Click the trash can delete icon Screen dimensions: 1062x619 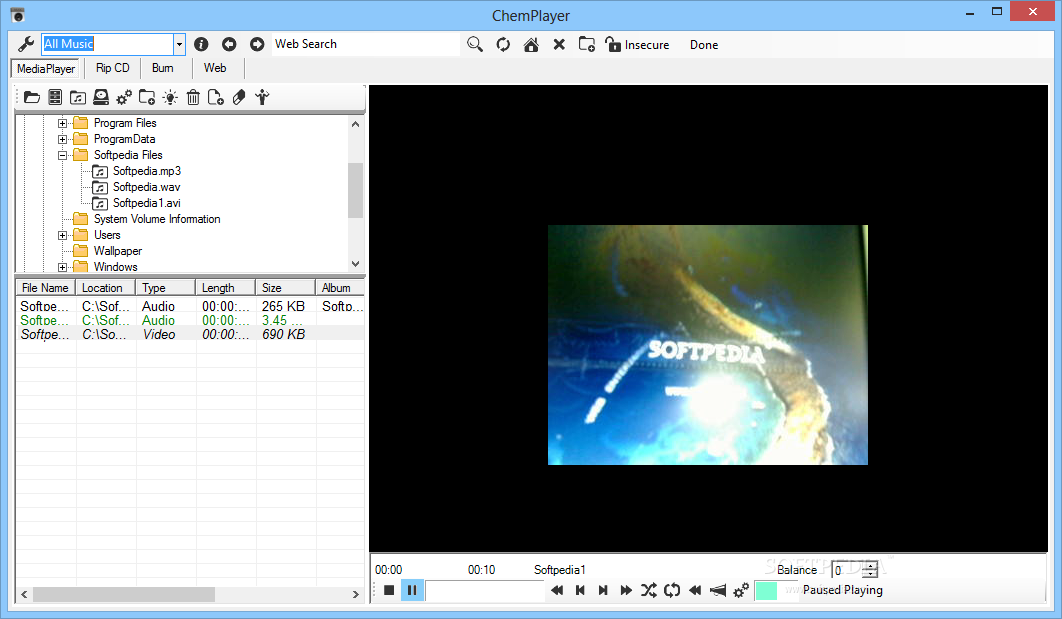[193, 98]
